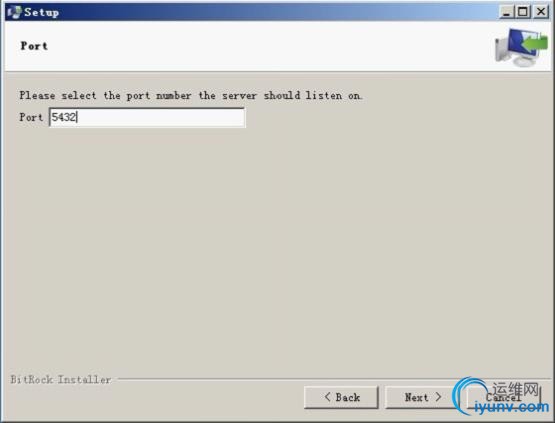Click the left chevron on the Back button
Viewport: 555px width, 423px height.
coord(327,397)
